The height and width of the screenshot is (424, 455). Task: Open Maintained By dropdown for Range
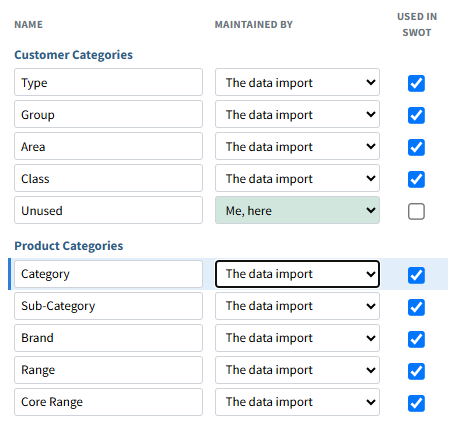[297, 370]
